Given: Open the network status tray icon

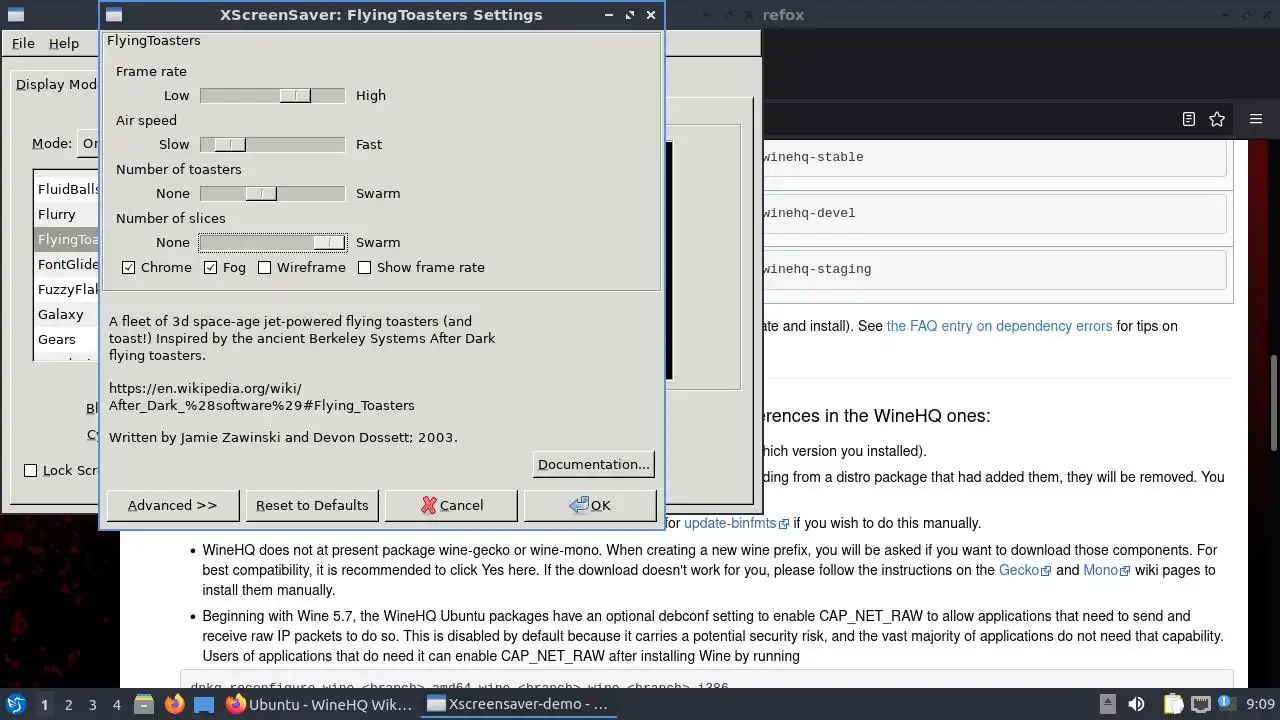Looking at the screenshot, I should coord(1200,704).
